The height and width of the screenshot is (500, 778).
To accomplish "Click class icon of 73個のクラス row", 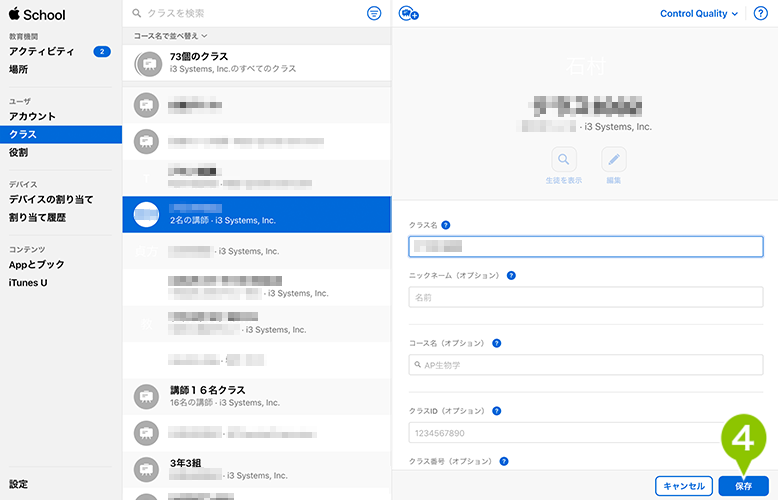I will (148, 63).
